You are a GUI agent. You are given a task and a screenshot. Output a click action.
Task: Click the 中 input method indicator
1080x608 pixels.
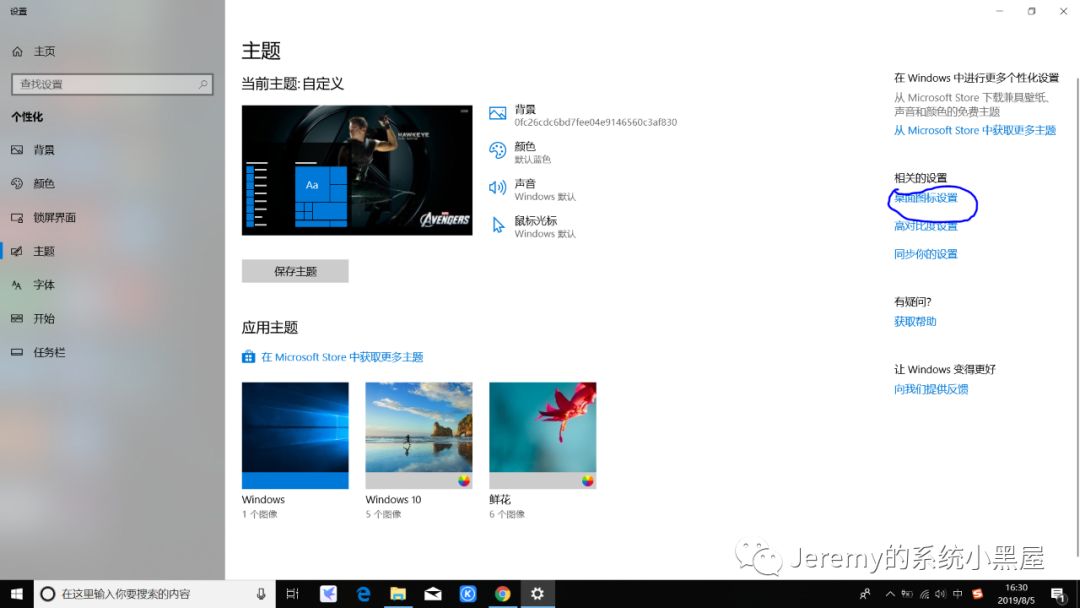[x=958, y=594]
